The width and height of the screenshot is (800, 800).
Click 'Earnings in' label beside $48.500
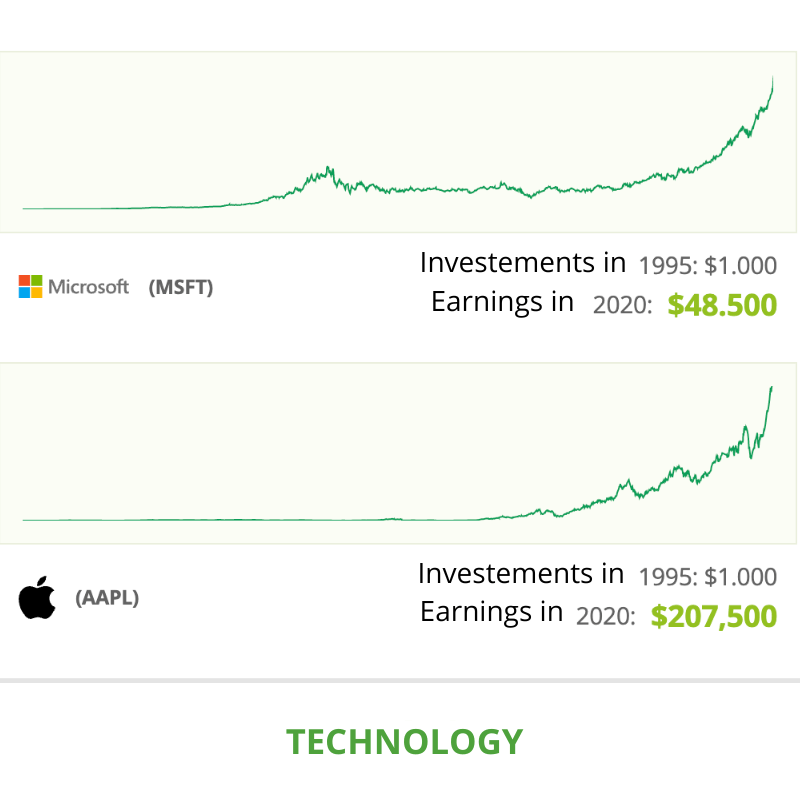(x=503, y=302)
